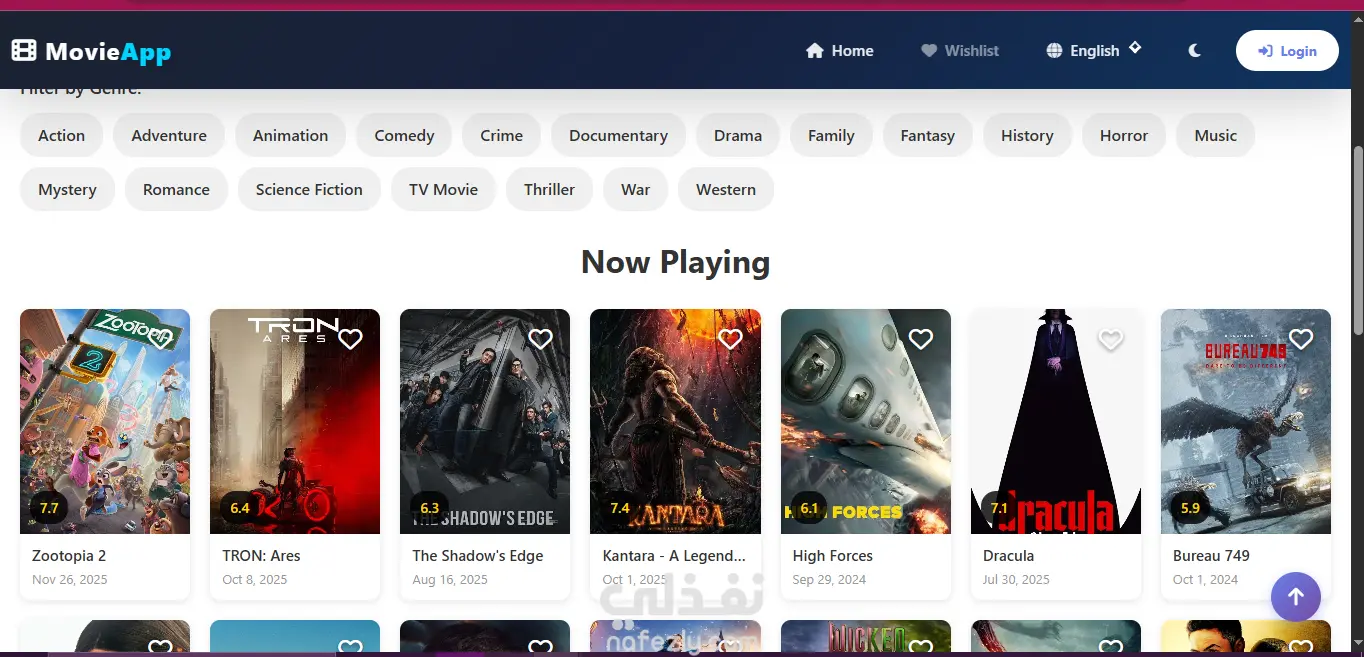Viewport: 1364px width, 657px height.
Task: Open the Bureau 749 poster
Action: click(x=1246, y=421)
